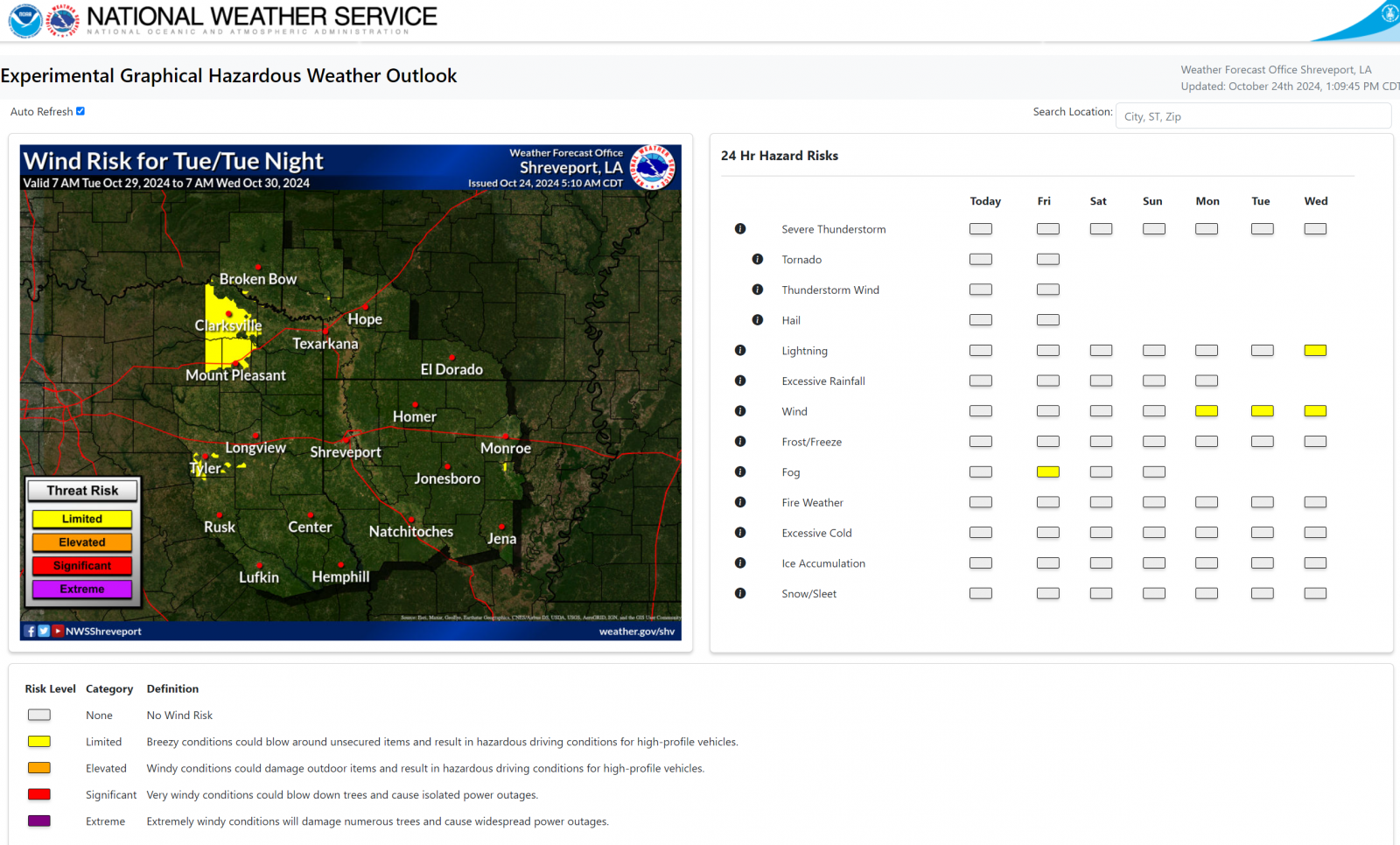
Task: Open info icon for Snow/Sleet
Action: (x=740, y=593)
